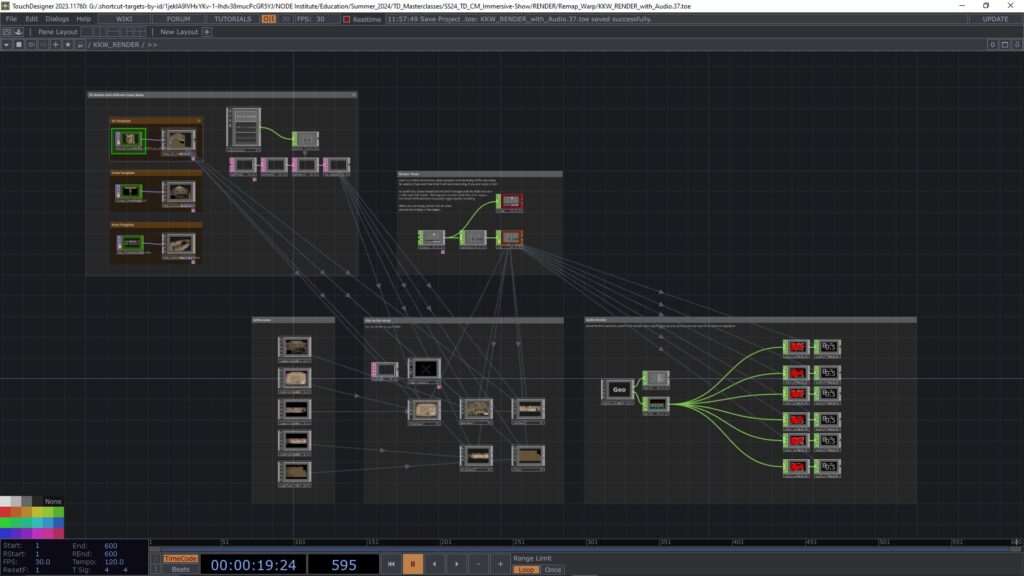Switch the timeline display to Beats

[x=180, y=569]
